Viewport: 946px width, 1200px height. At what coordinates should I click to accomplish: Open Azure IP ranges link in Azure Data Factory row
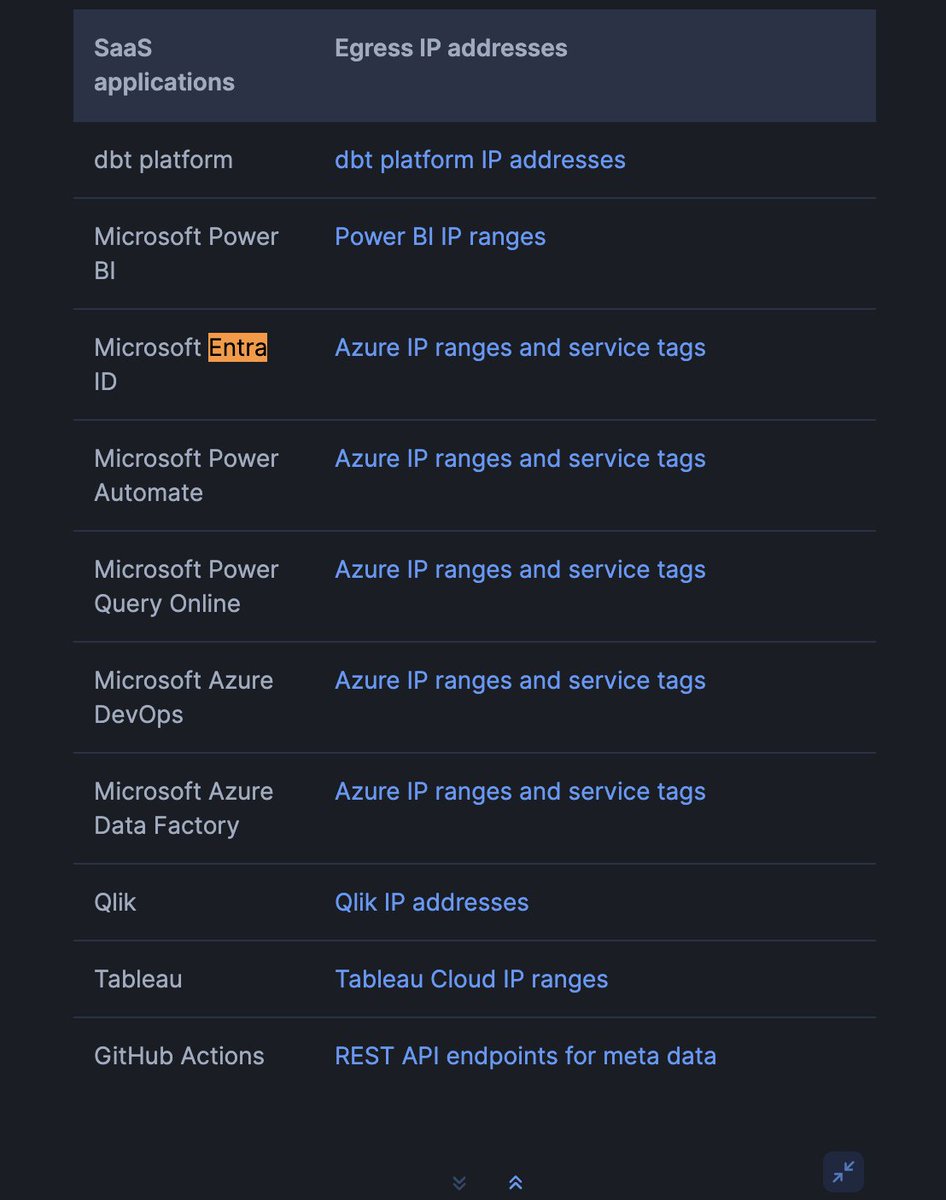520,792
